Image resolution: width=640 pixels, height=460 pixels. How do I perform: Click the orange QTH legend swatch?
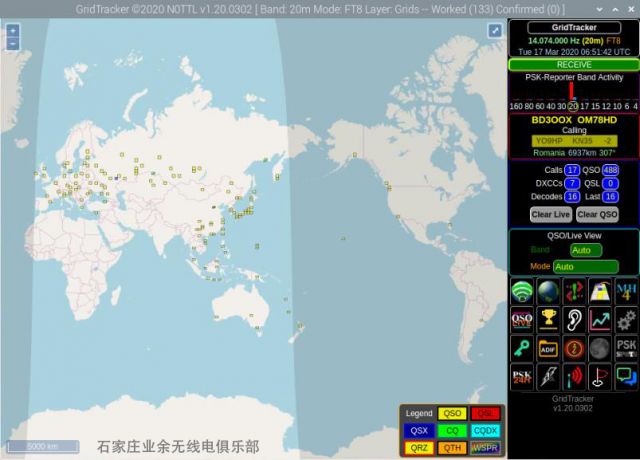pos(452,448)
